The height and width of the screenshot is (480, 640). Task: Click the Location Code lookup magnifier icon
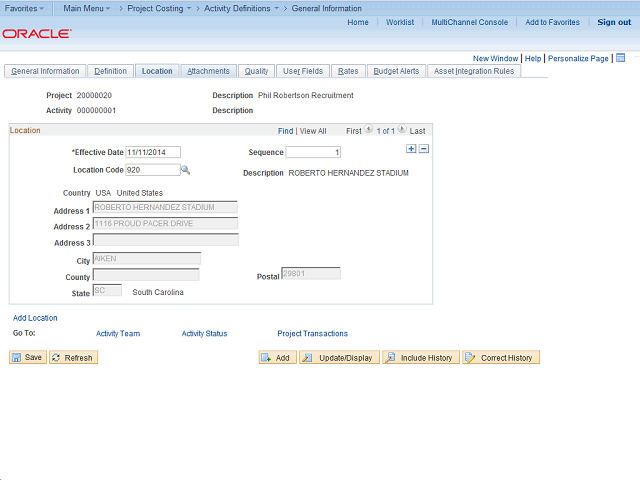185,170
